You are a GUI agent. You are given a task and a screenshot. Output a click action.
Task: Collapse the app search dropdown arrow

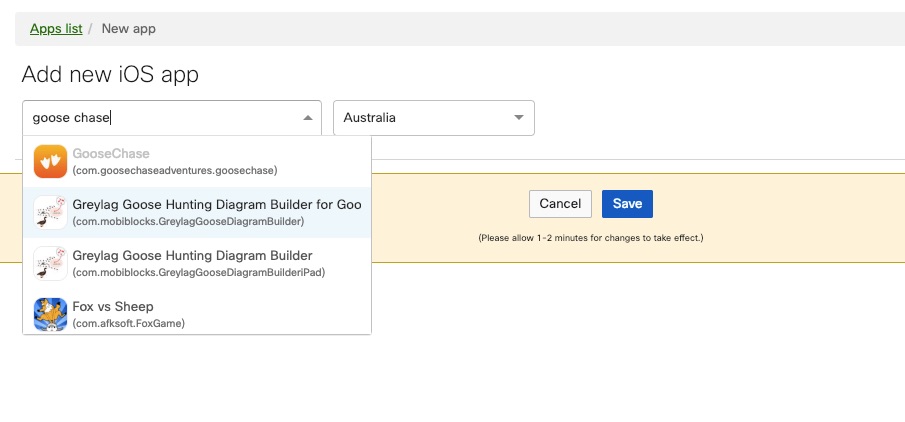coord(308,118)
